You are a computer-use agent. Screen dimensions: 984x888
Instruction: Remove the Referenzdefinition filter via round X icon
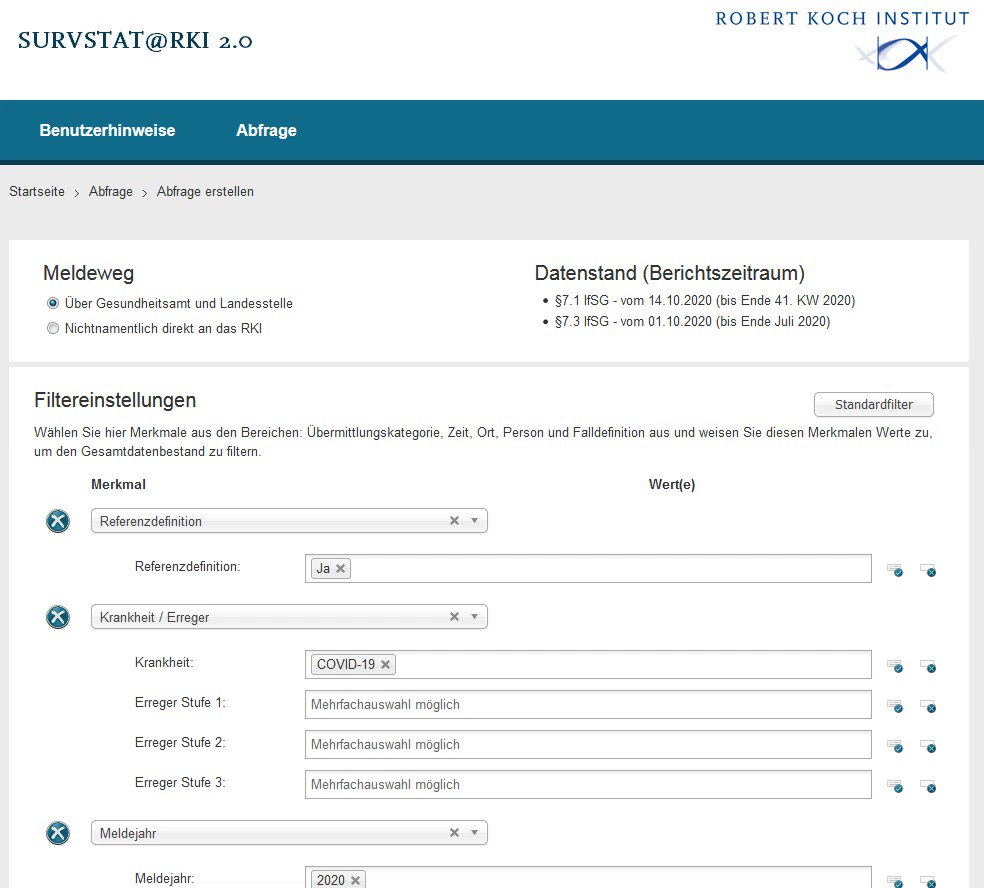[x=58, y=521]
